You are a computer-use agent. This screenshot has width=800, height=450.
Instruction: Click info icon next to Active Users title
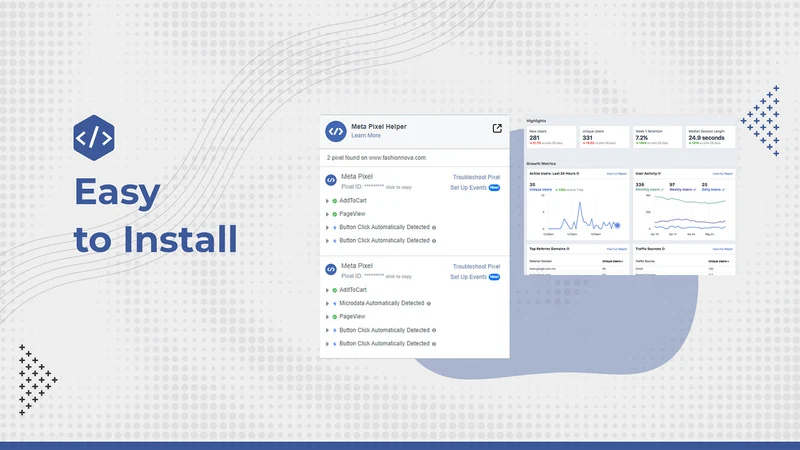click(578, 173)
